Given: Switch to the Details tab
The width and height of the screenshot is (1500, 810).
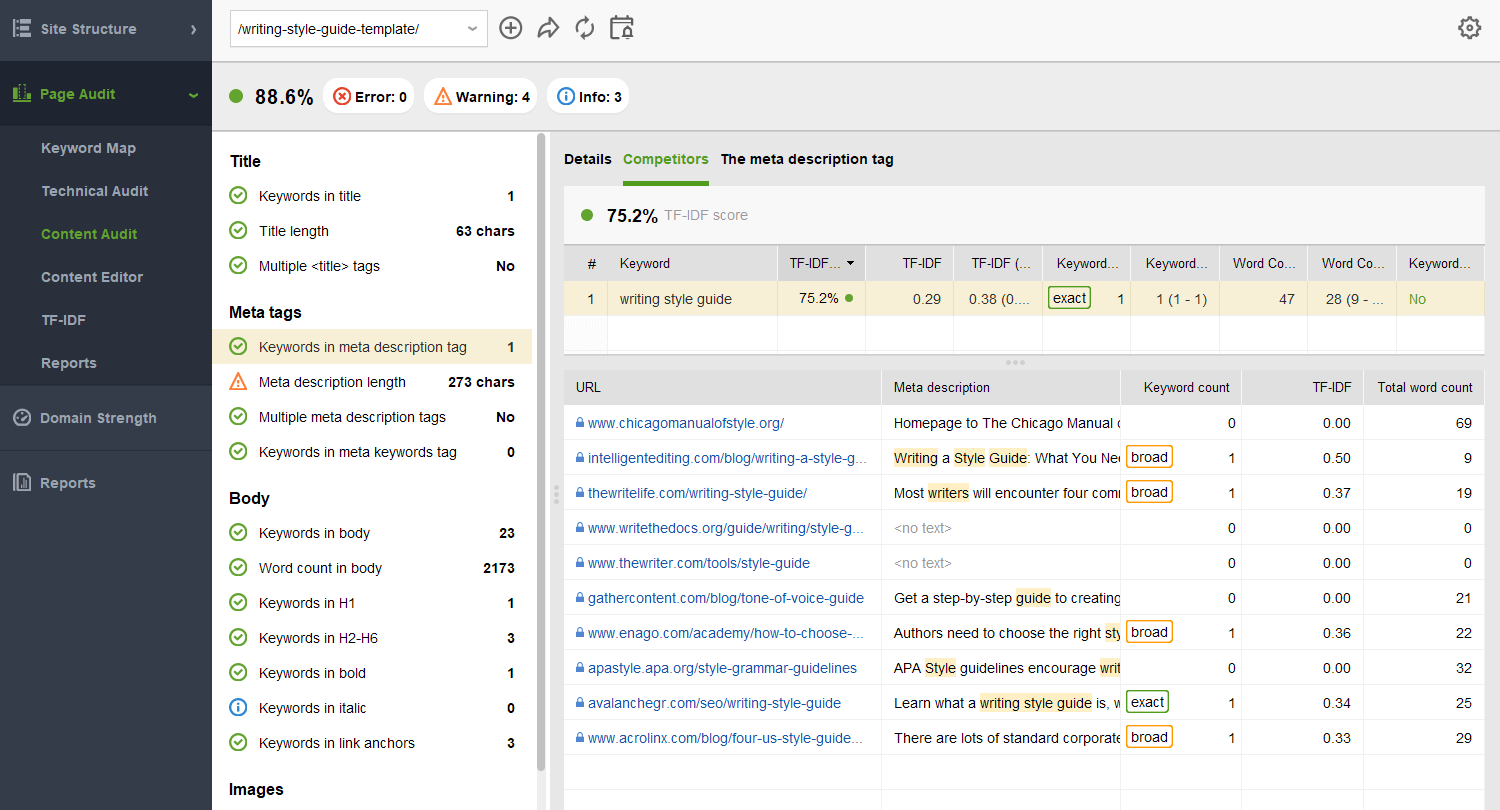Looking at the screenshot, I should click(588, 159).
